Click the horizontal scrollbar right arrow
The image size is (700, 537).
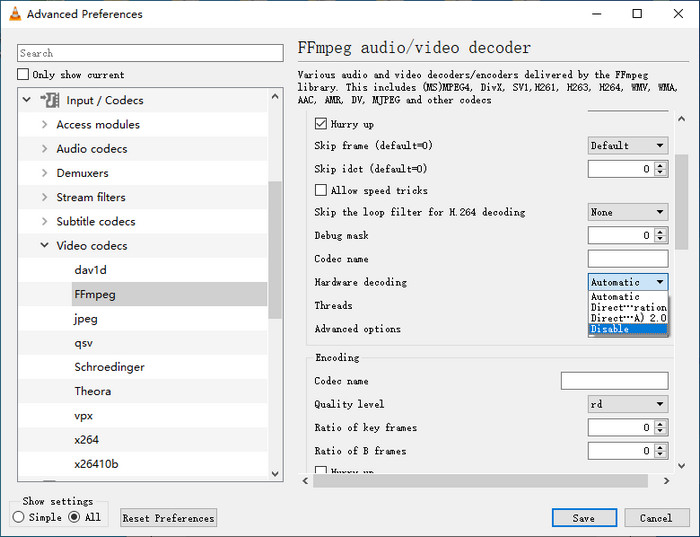tap(666, 481)
